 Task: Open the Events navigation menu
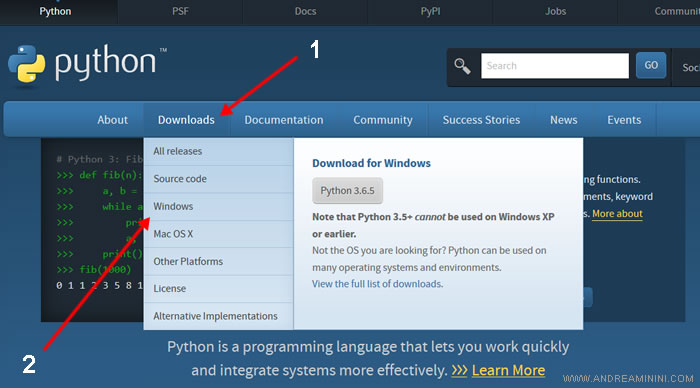coord(624,120)
